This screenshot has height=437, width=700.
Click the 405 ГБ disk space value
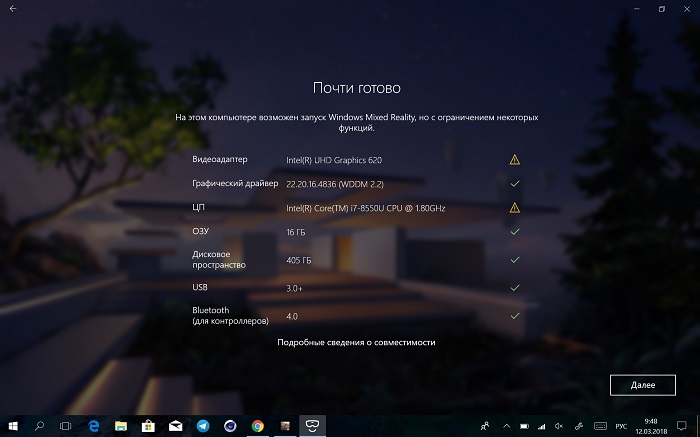pyautogui.click(x=299, y=260)
